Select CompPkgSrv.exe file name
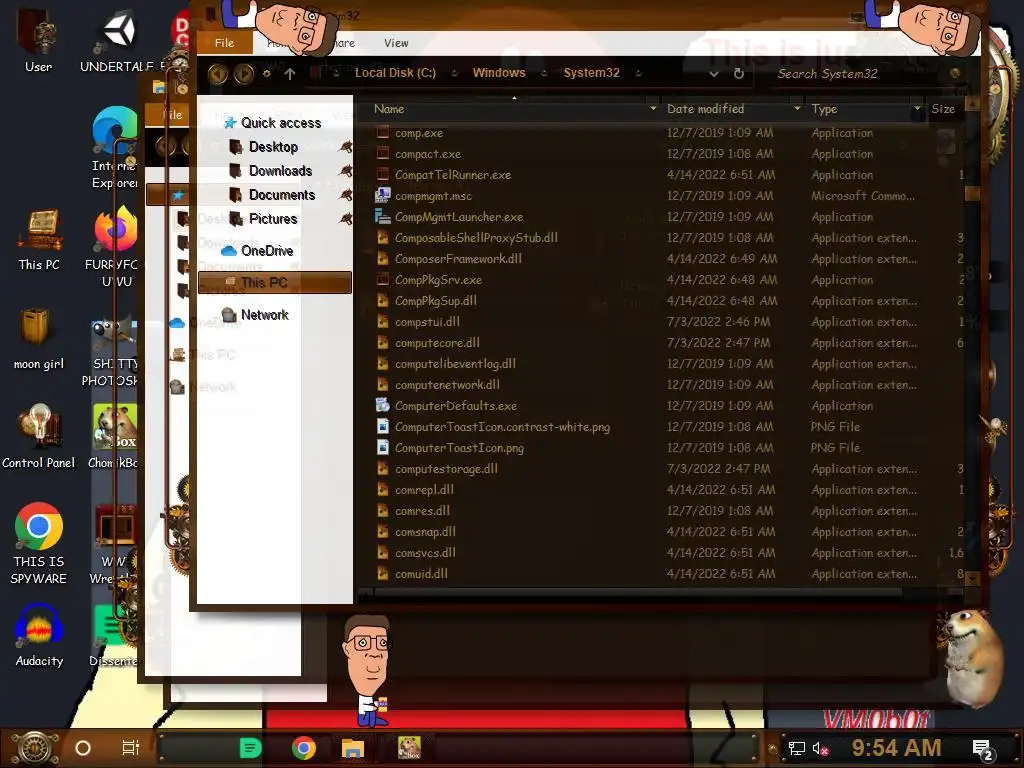 coord(438,280)
